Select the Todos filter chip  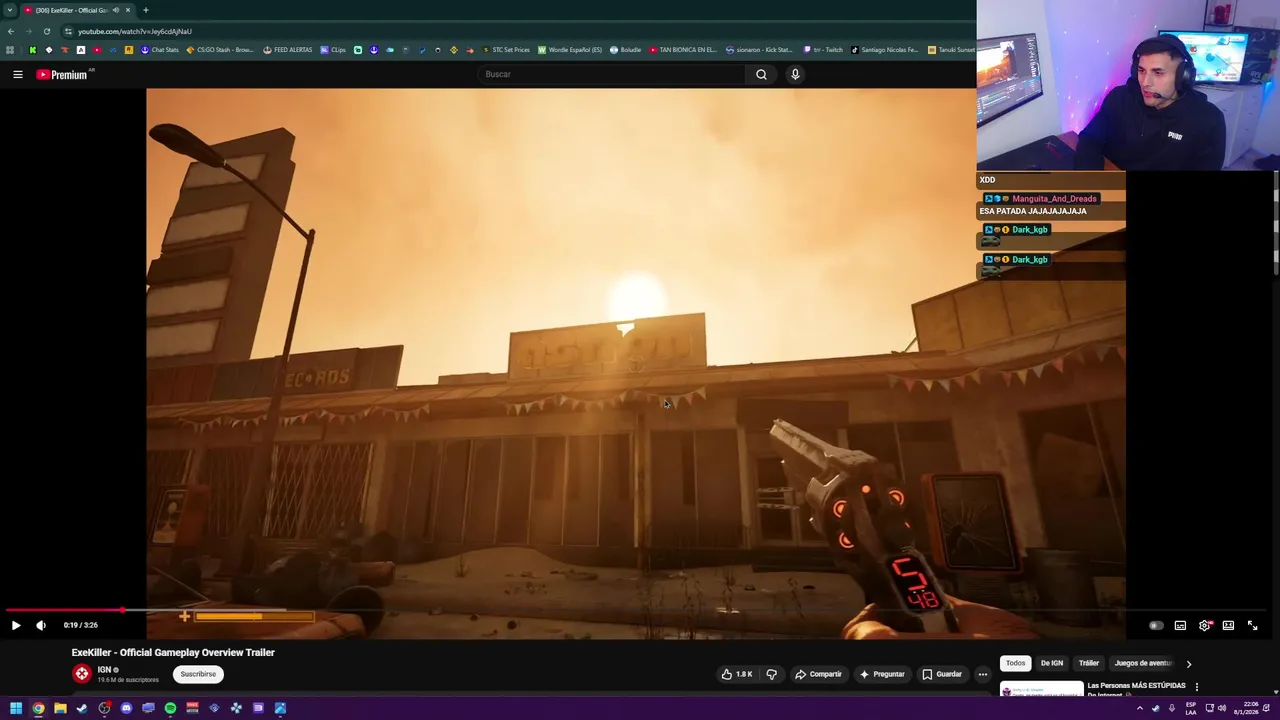tap(1015, 663)
